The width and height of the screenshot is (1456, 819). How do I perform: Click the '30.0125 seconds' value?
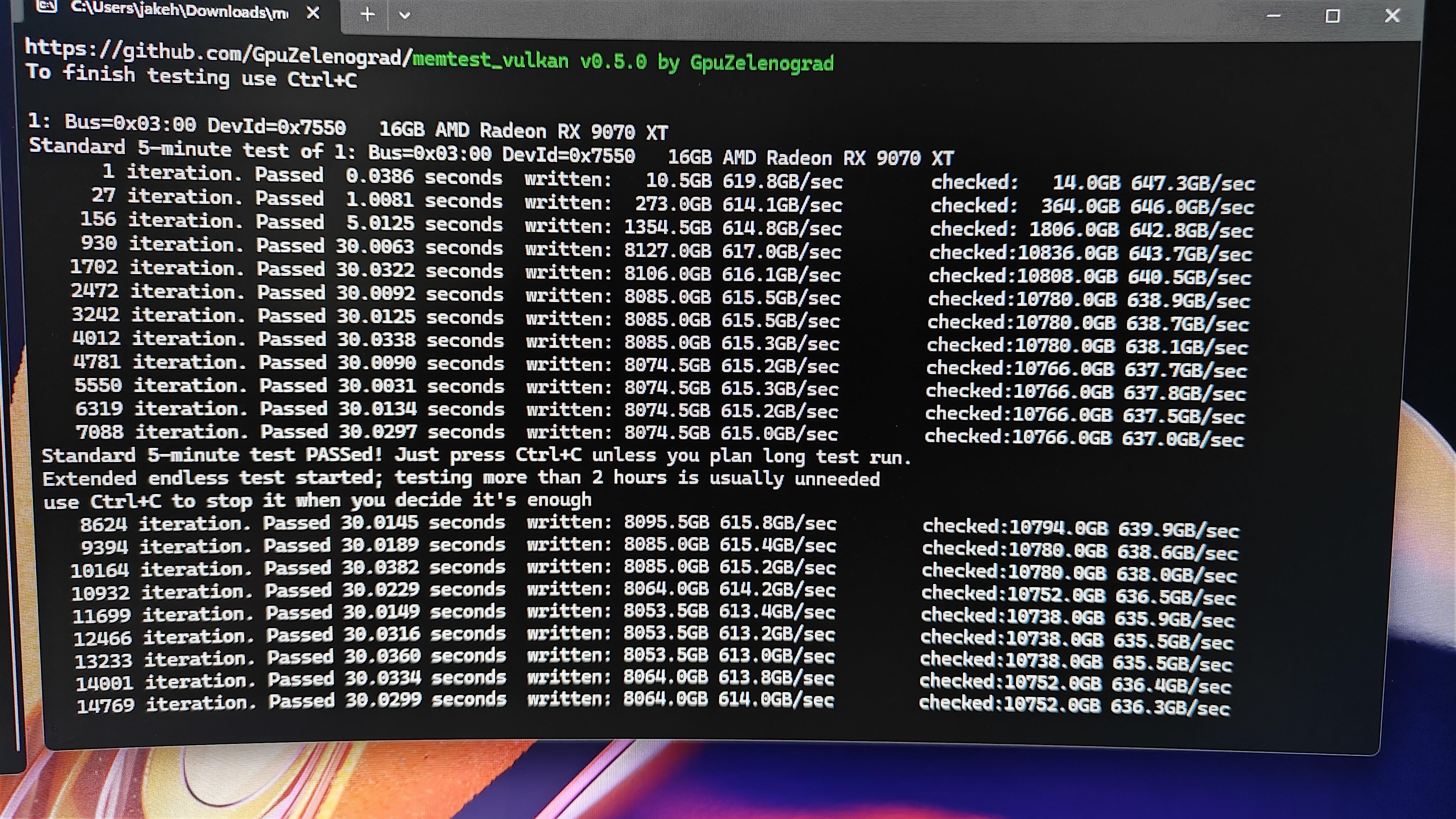point(421,316)
